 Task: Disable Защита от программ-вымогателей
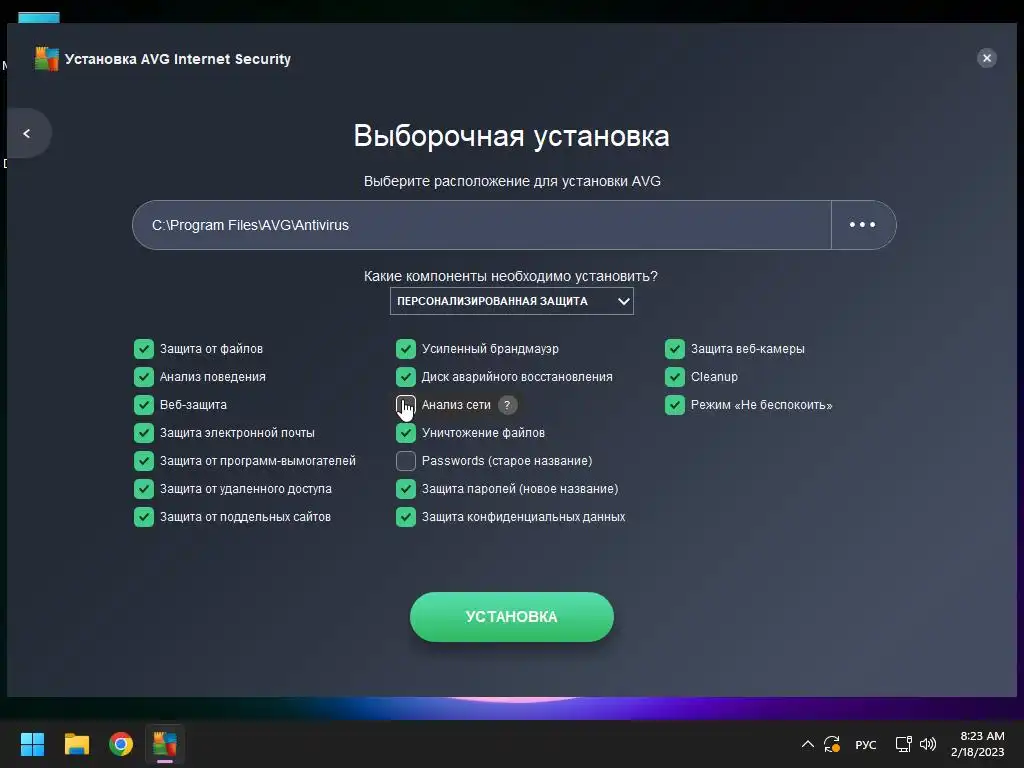pos(144,461)
